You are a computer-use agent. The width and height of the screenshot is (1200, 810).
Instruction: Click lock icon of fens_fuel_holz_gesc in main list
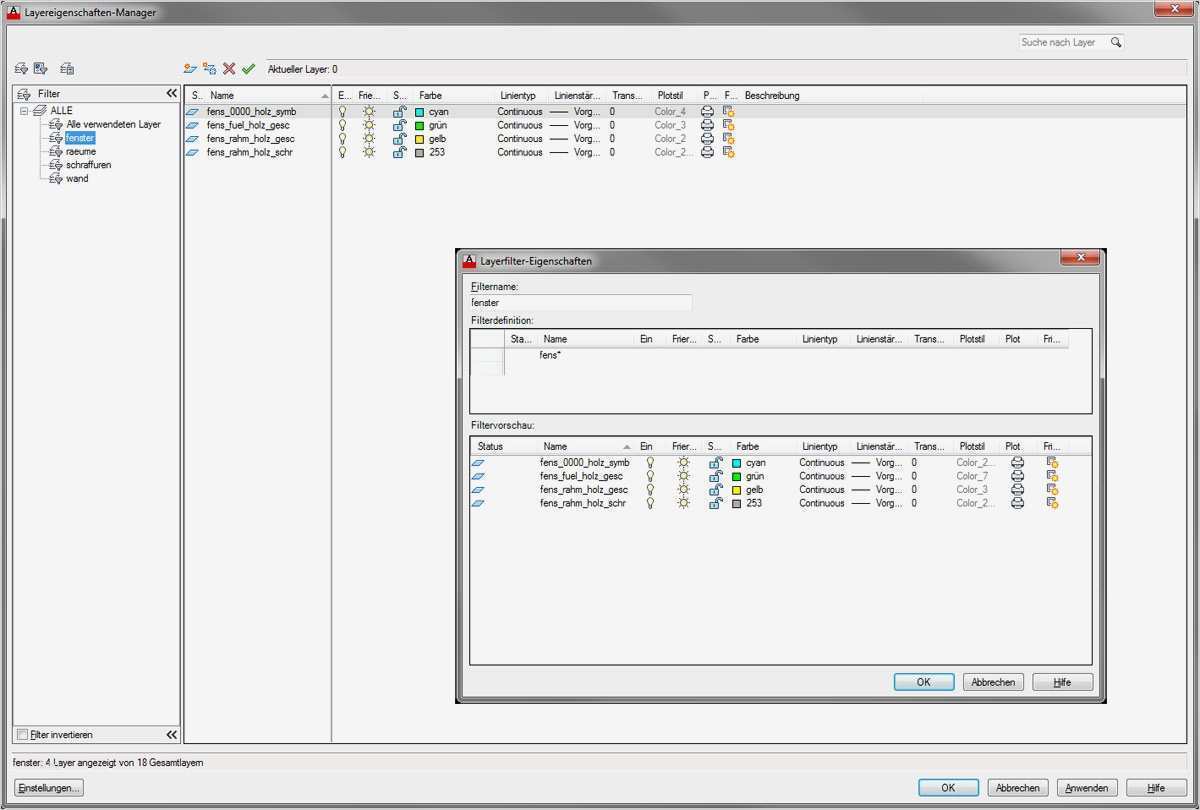tap(399, 126)
